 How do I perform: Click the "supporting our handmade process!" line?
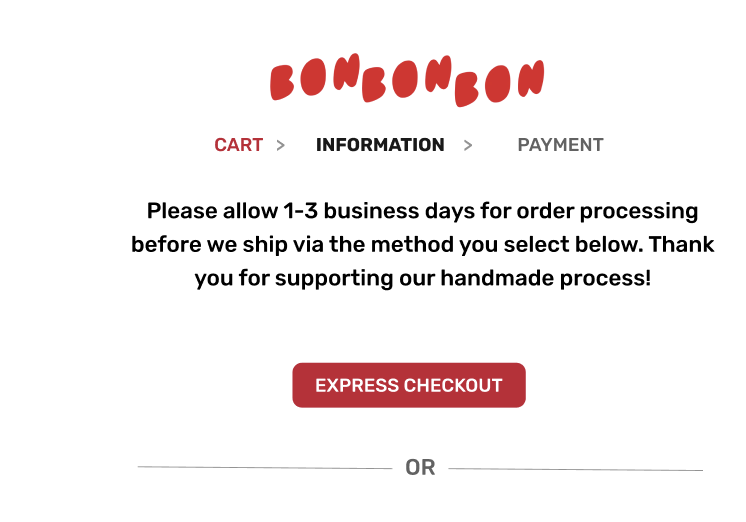[x=422, y=278]
